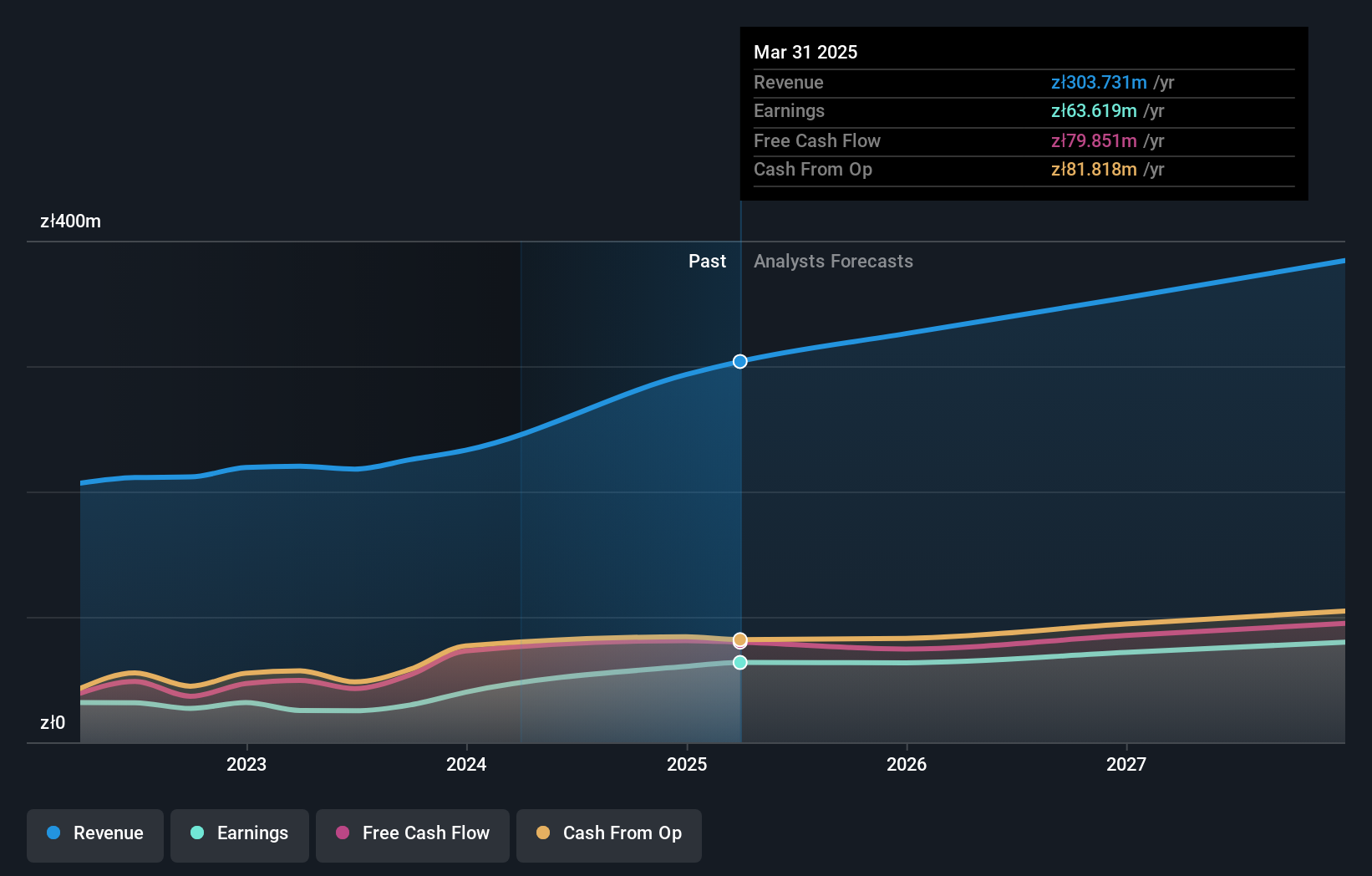Click the Analysts Forecasts label
The width and height of the screenshot is (1372, 876).
833,262
